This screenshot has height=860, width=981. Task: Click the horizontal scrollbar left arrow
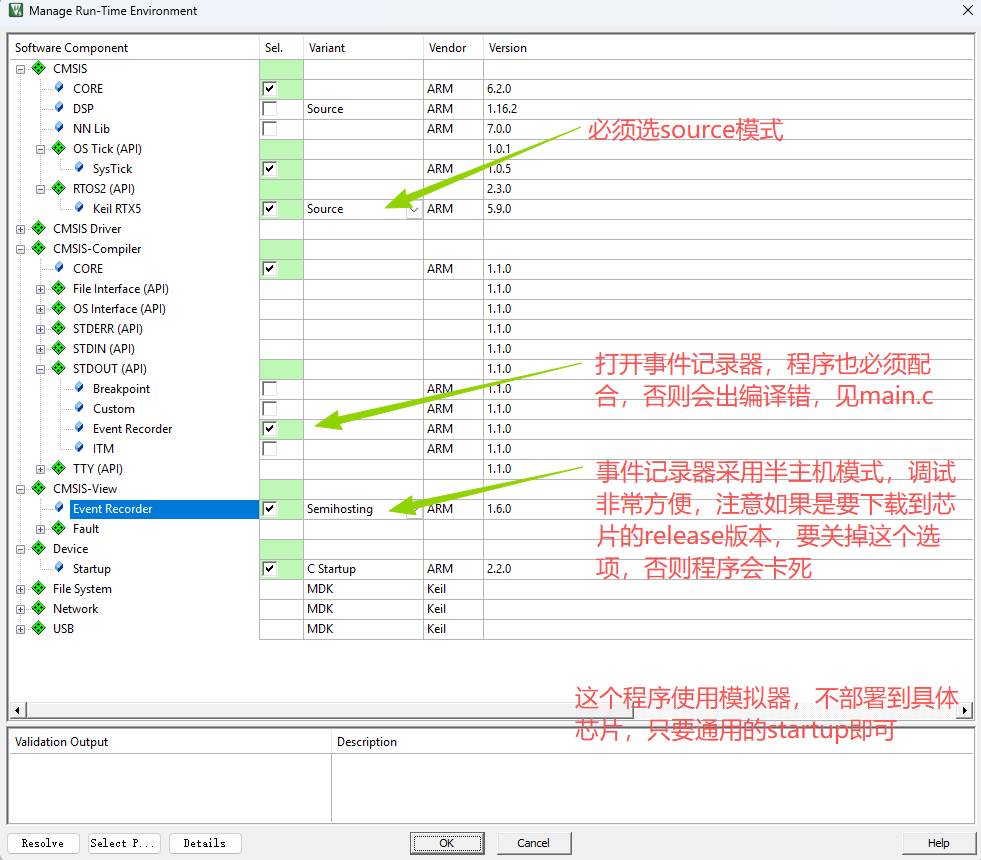[17, 710]
